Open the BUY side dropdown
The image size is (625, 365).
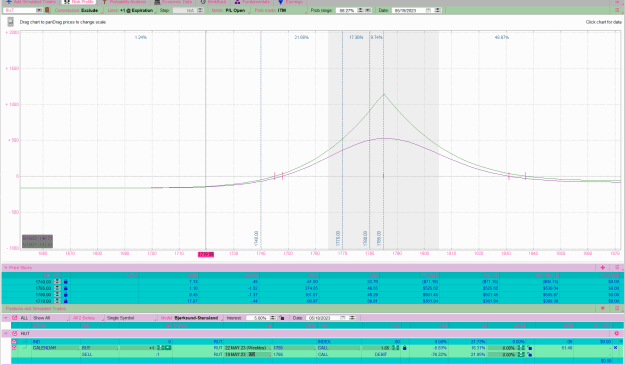(x=100, y=348)
